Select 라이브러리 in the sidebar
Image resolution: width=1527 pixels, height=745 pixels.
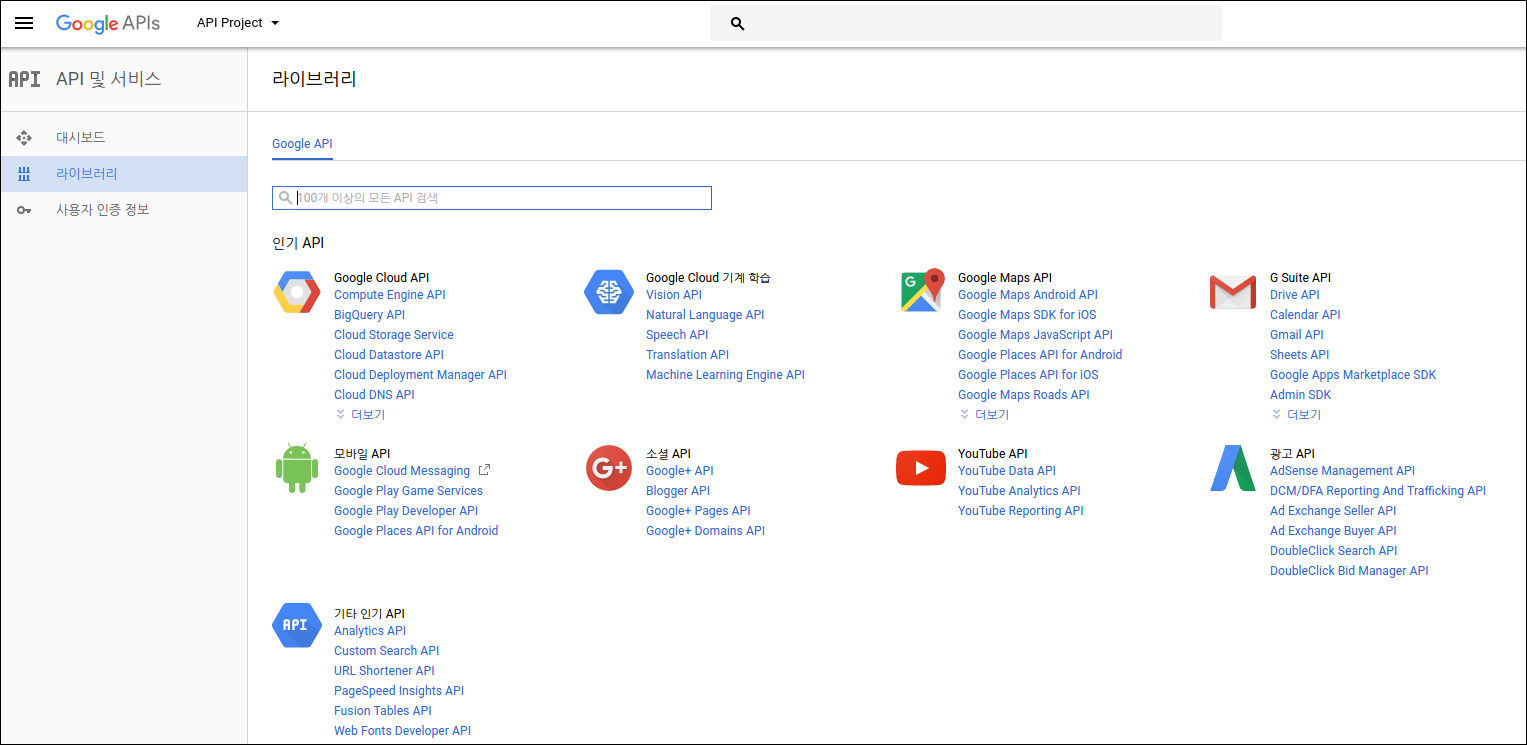pos(124,174)
